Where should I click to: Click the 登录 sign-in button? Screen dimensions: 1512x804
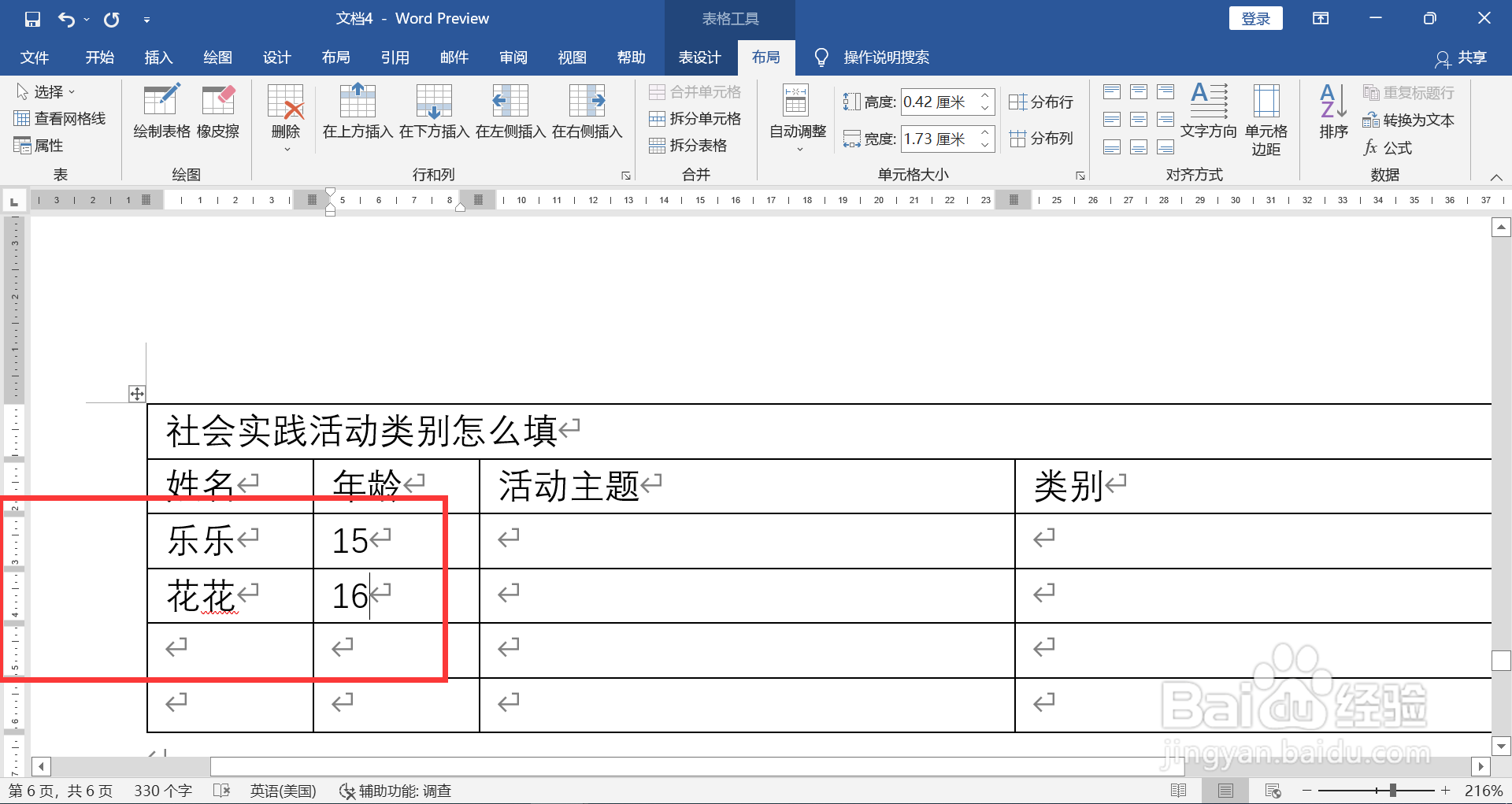click(1255, 17)
